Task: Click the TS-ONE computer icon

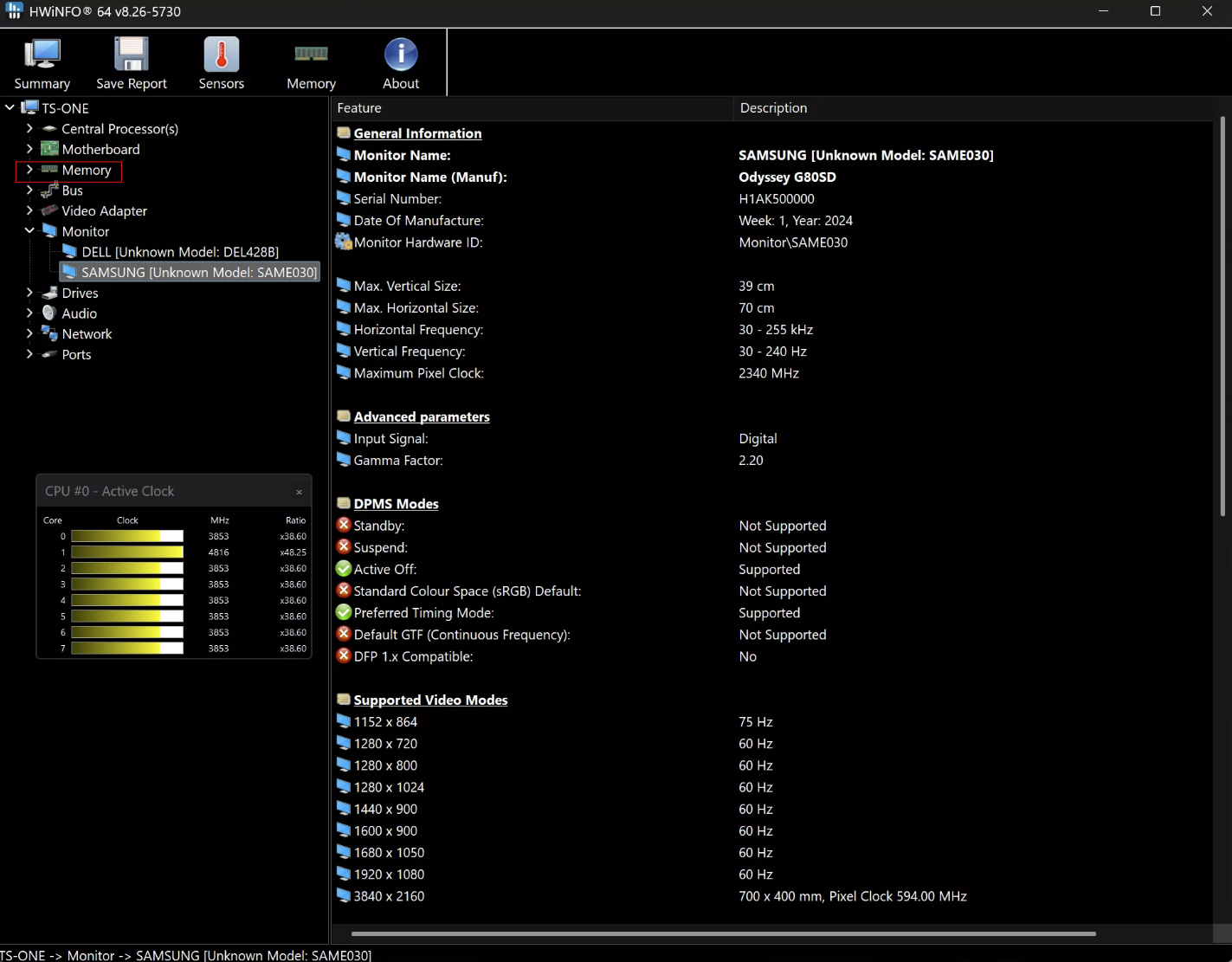Action: pyautogui.click(x=30, y=107)
